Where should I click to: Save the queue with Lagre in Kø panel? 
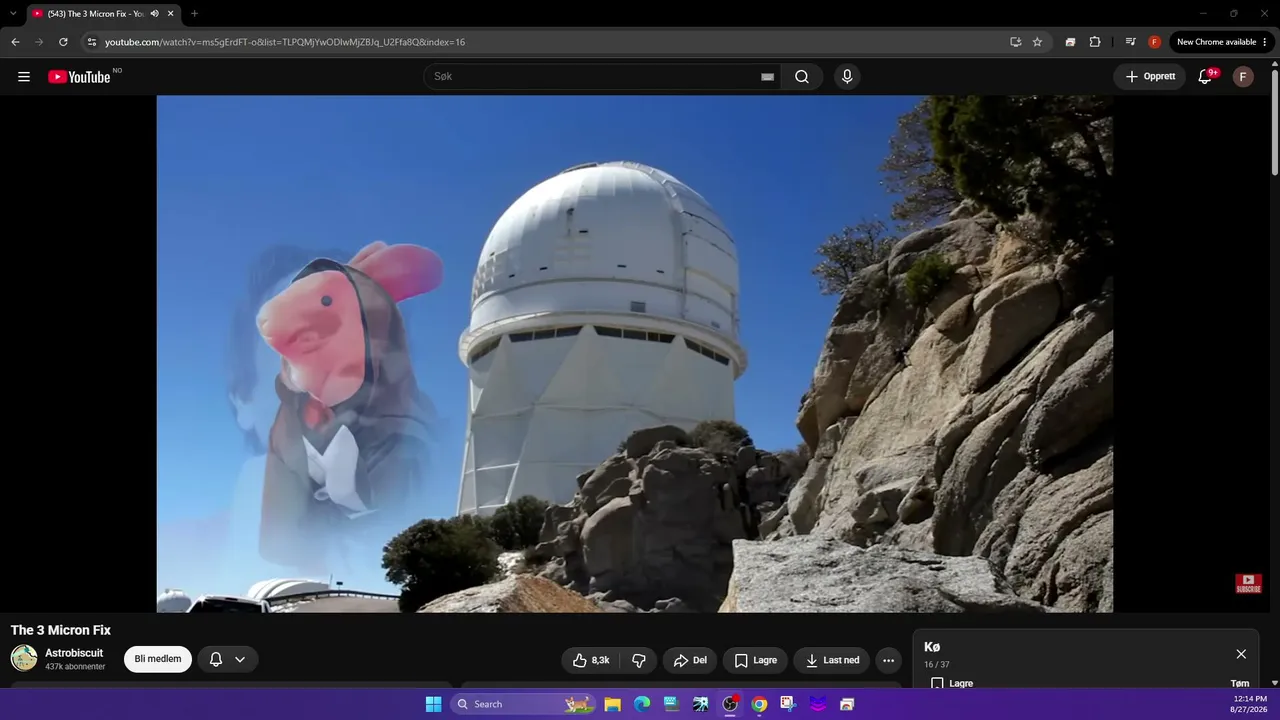(952, 684)
